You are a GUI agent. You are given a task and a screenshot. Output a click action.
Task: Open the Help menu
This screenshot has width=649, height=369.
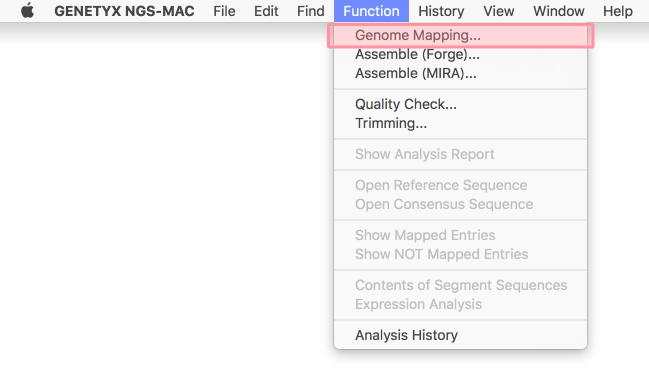pos(618,11)
